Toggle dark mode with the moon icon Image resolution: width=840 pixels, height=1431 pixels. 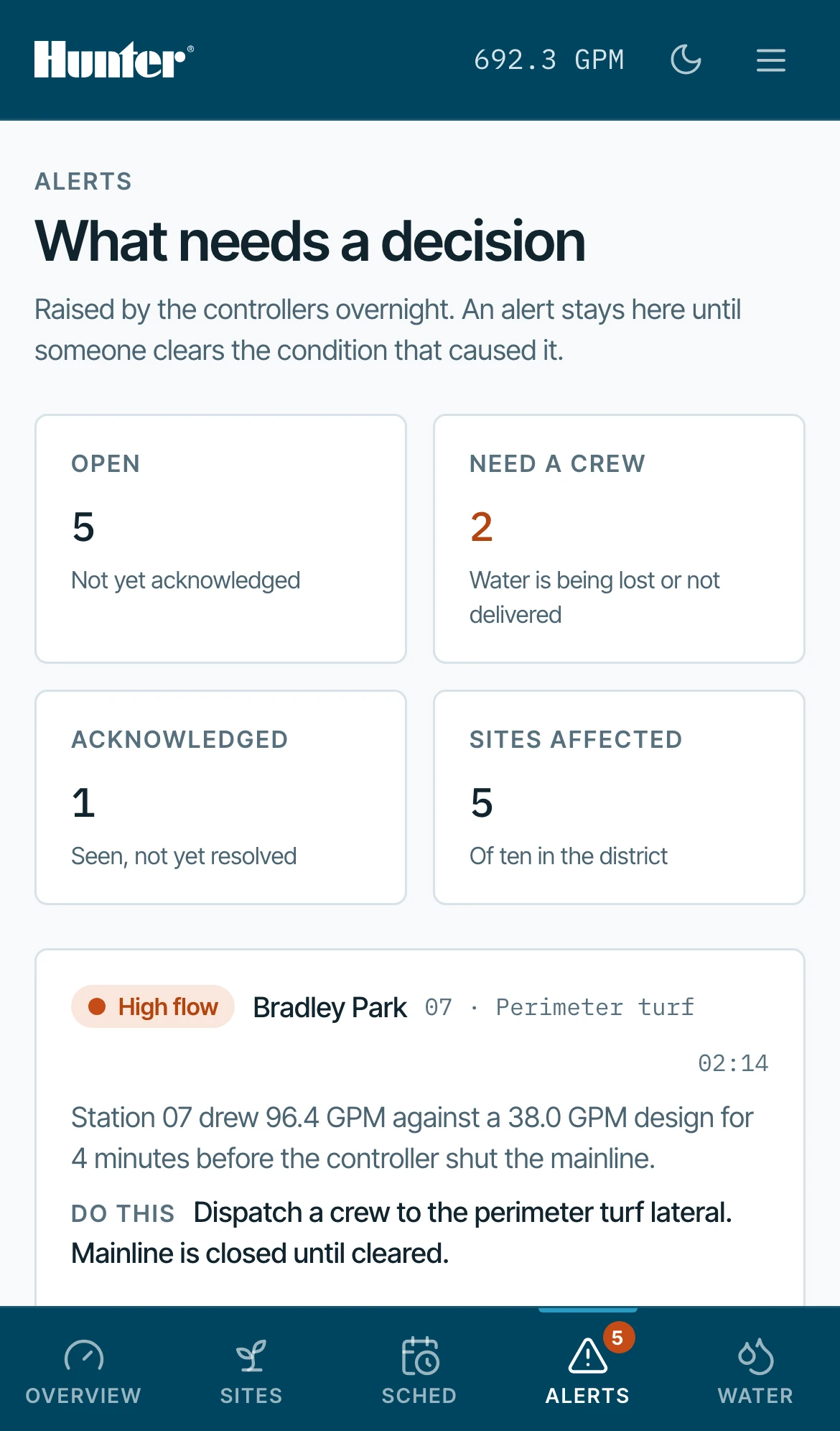686,60
